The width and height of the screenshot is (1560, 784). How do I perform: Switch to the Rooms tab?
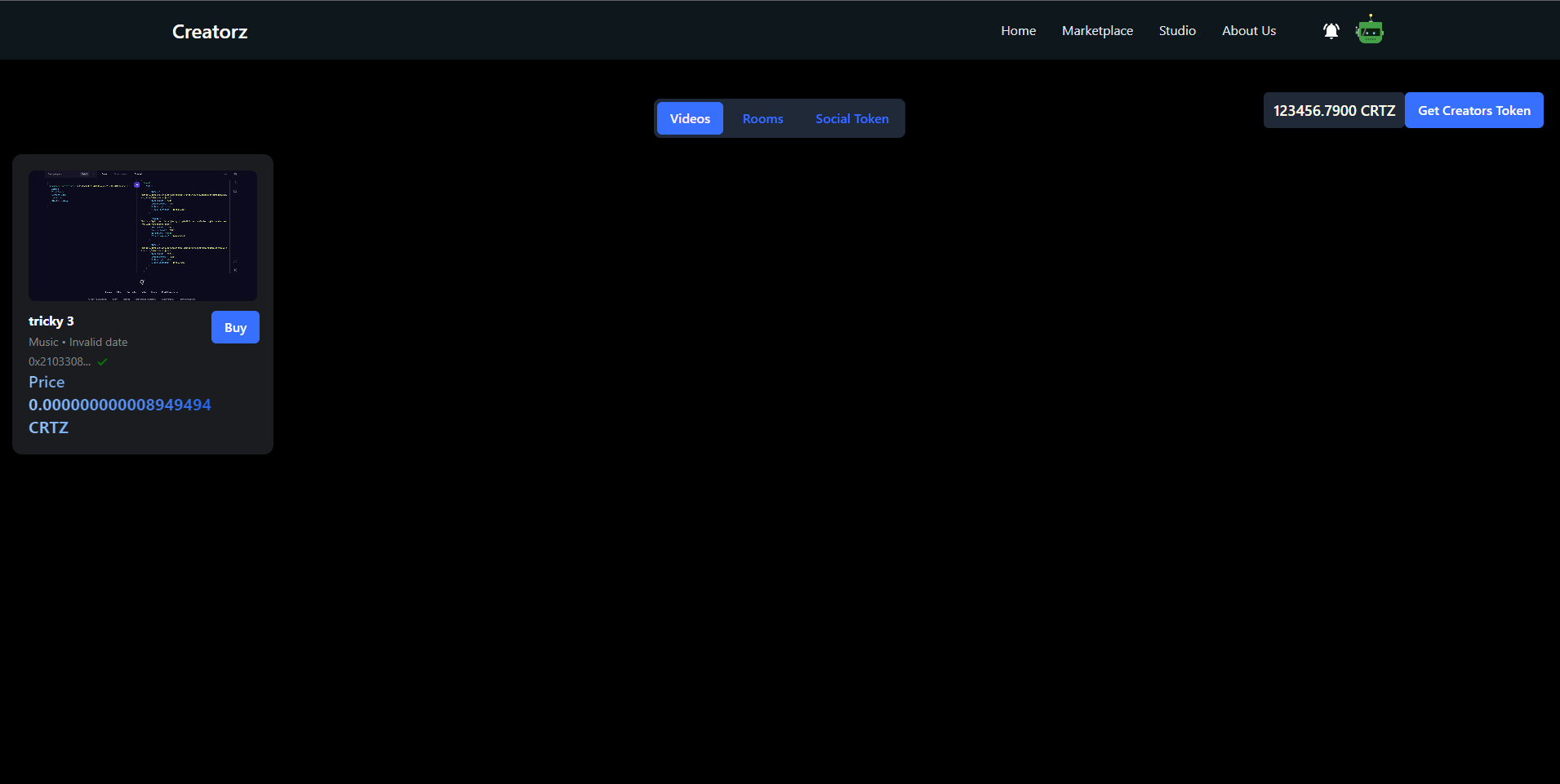coord(762,118)
